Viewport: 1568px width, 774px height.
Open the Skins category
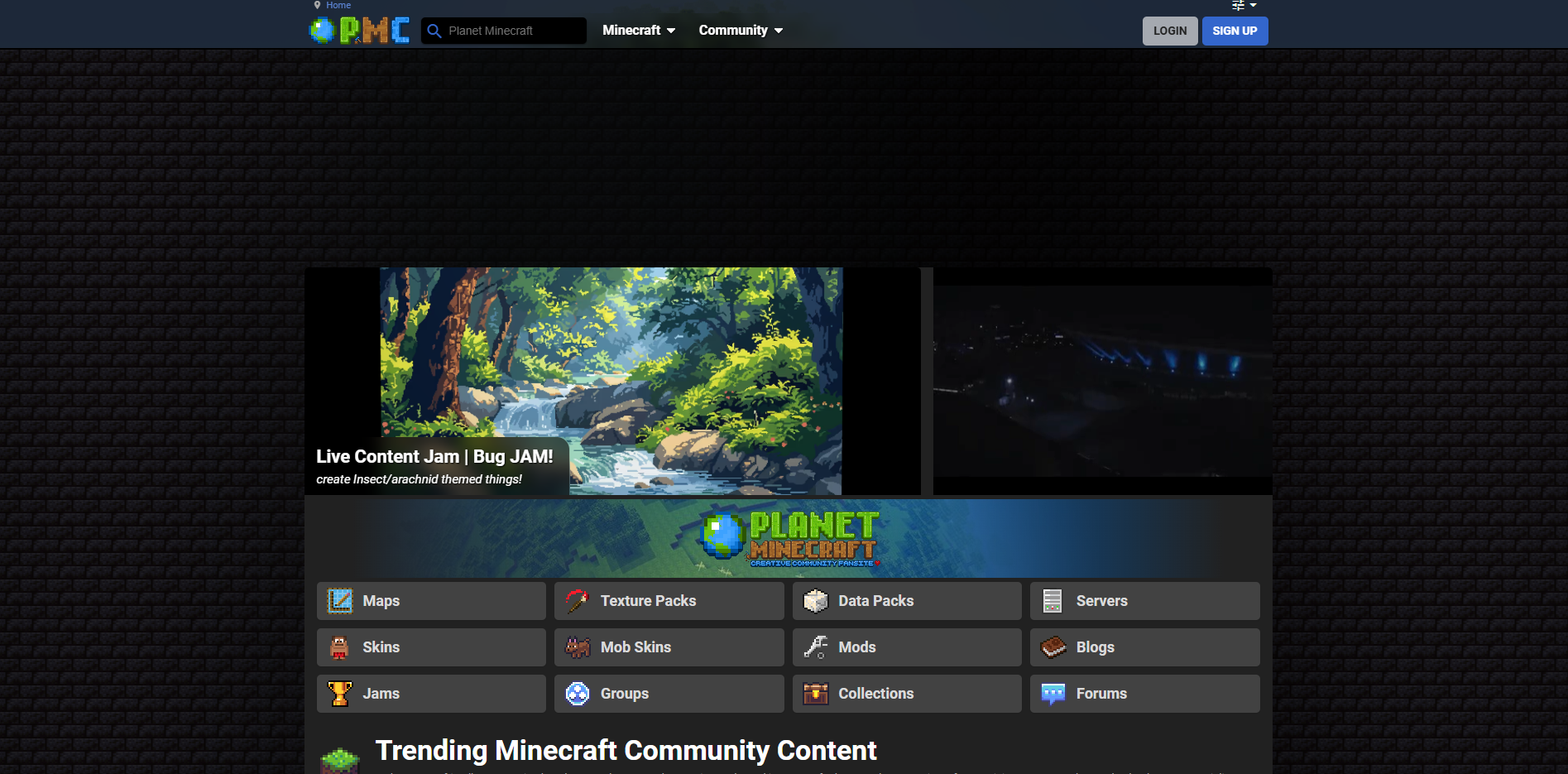tap(431, 647)
